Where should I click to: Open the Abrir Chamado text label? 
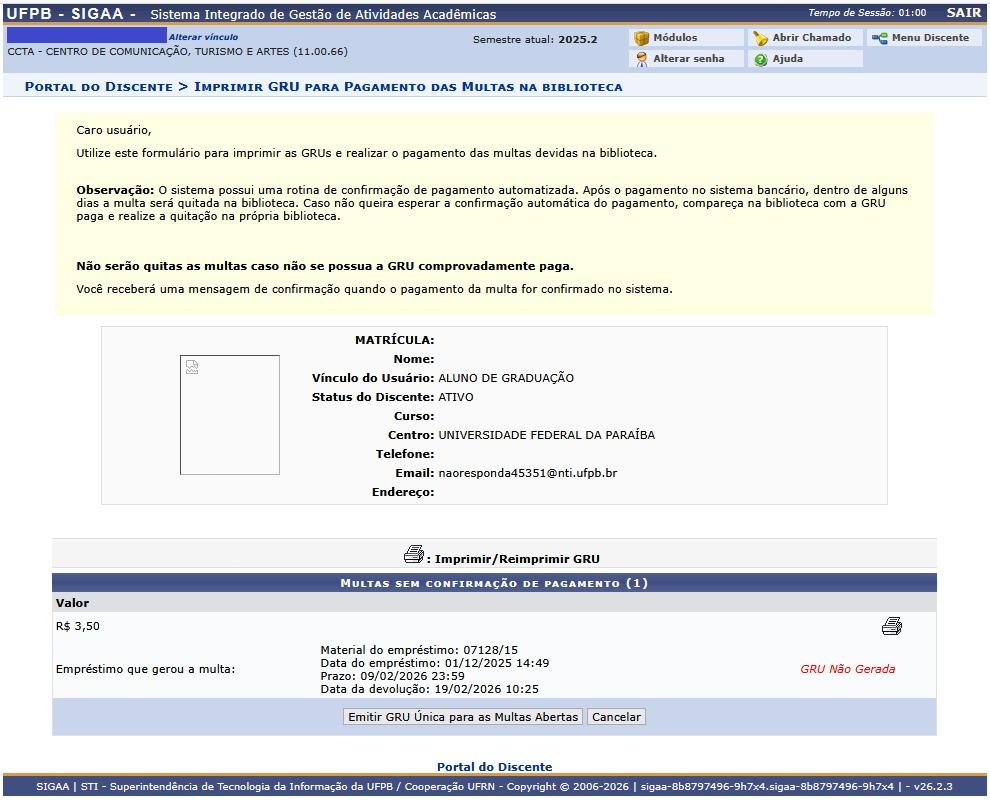coord(811,38)
